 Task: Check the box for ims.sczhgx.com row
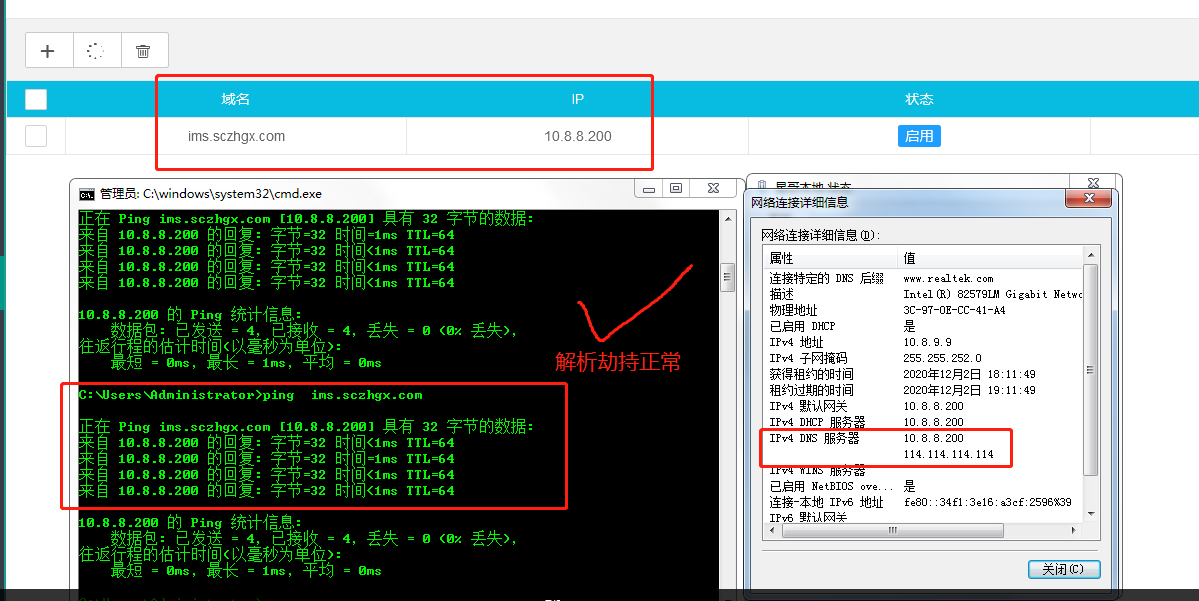tap(36, 136)
